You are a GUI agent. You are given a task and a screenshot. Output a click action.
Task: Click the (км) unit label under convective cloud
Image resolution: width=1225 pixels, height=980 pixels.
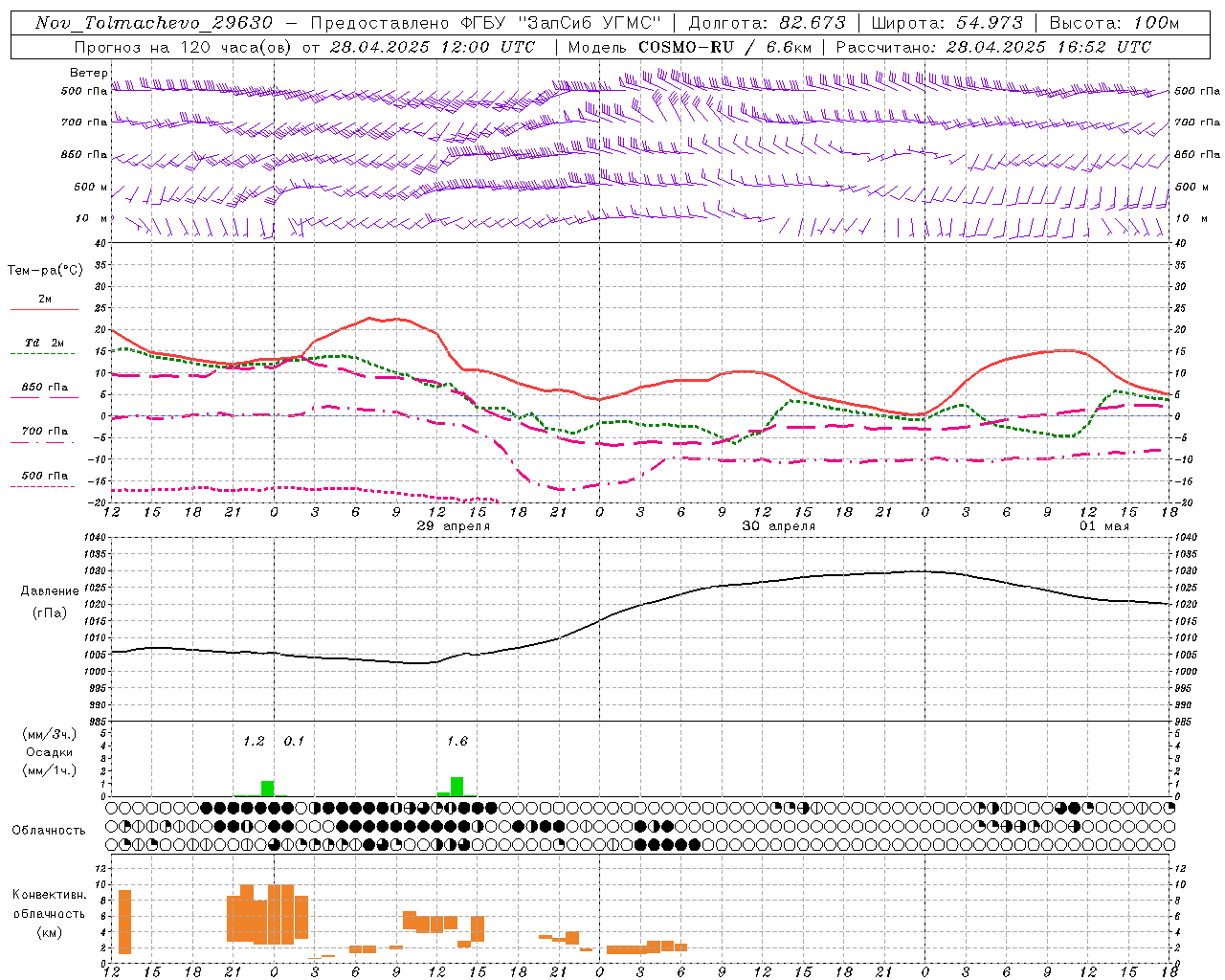(49, 932)
